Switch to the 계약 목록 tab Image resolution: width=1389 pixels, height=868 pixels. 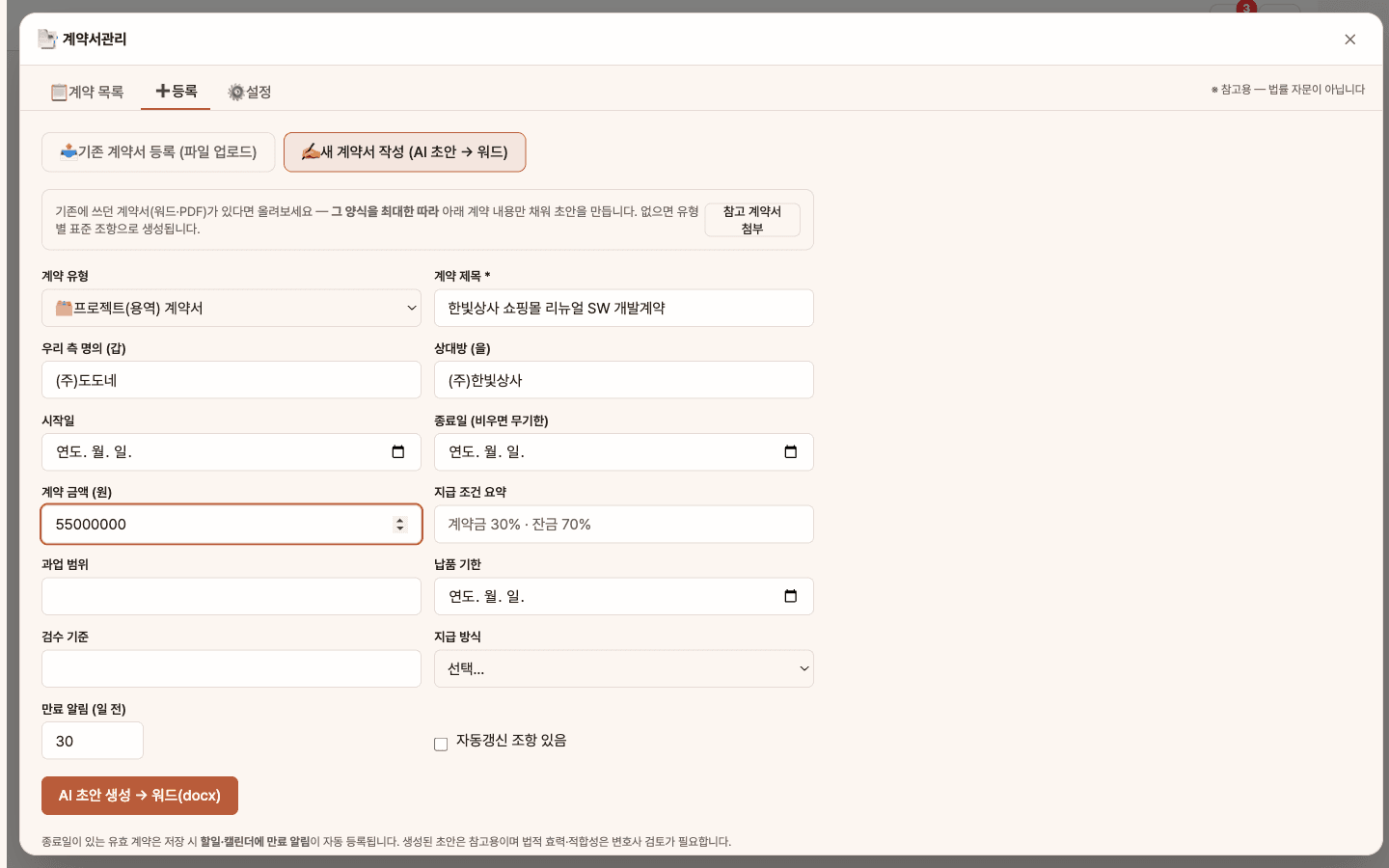[x=87, y=92]
